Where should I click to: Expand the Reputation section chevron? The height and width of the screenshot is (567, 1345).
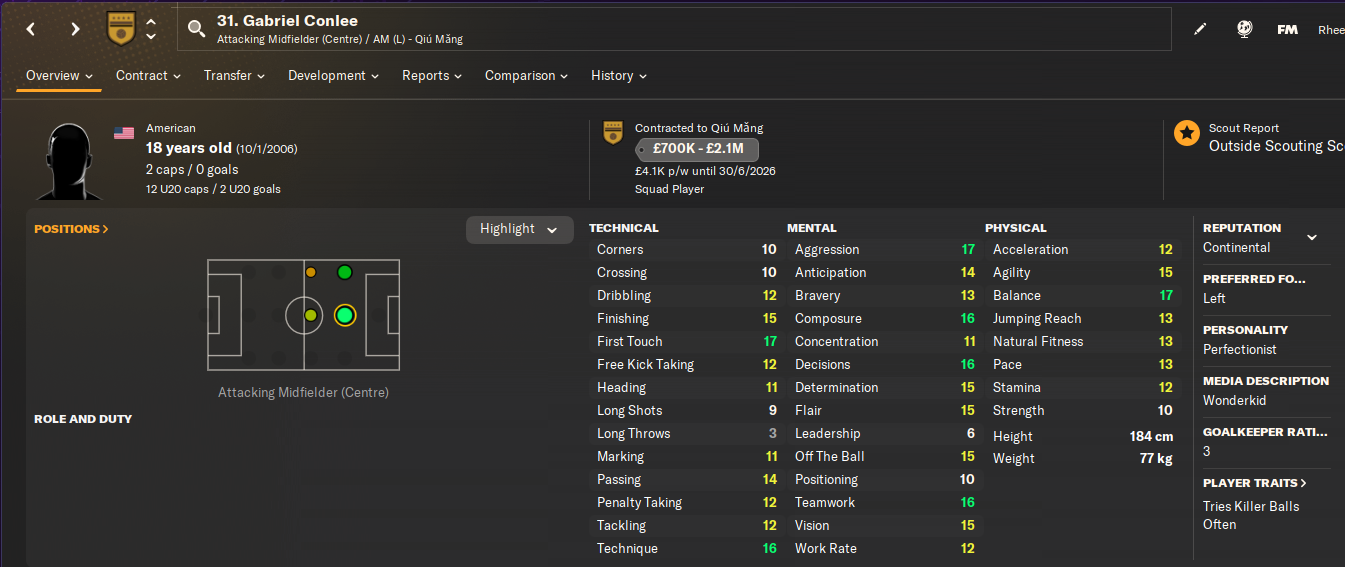pos(1312,238)
